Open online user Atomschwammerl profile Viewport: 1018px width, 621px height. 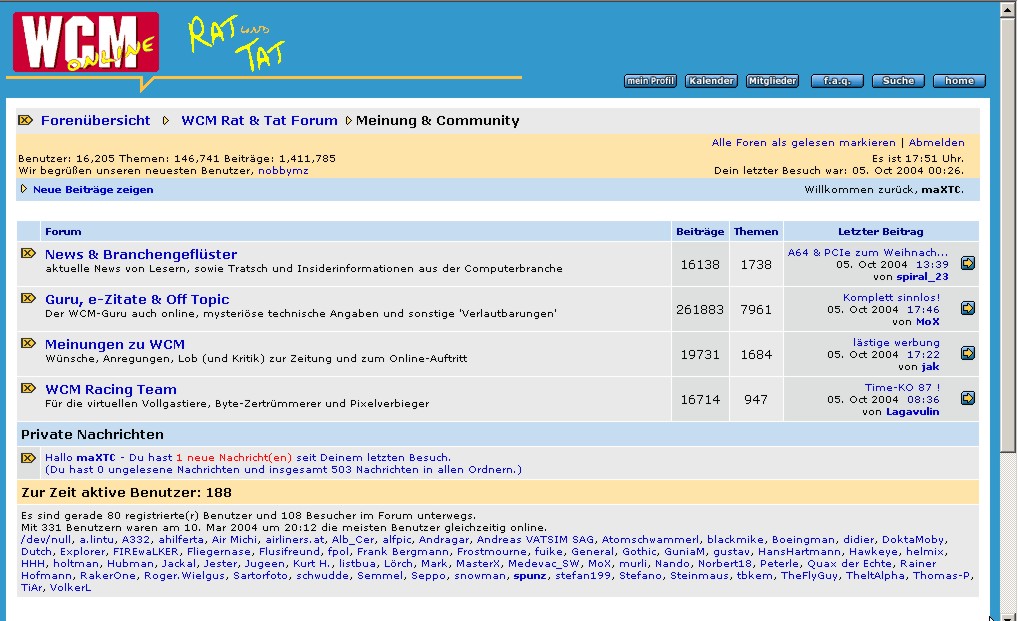point(650,540)
